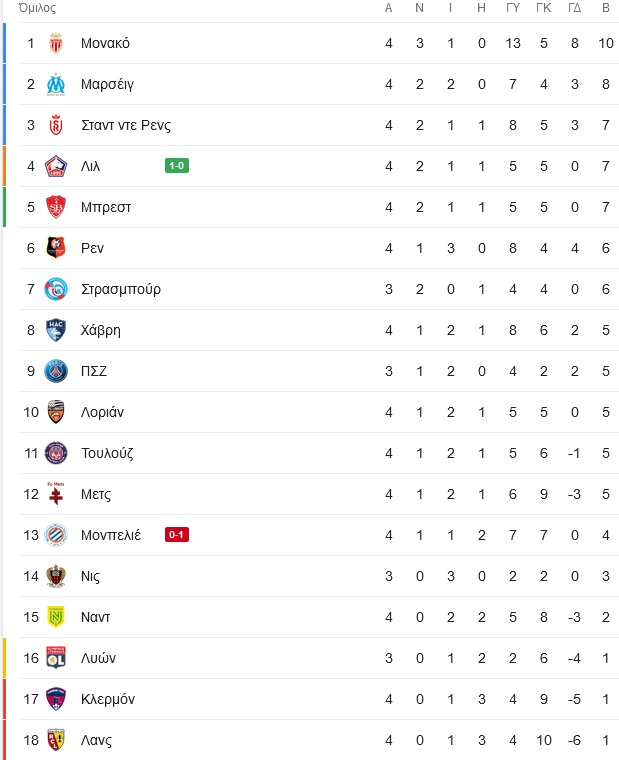Select the ΠΣΖ team name

pyautogui.click(x=94, y=371)
